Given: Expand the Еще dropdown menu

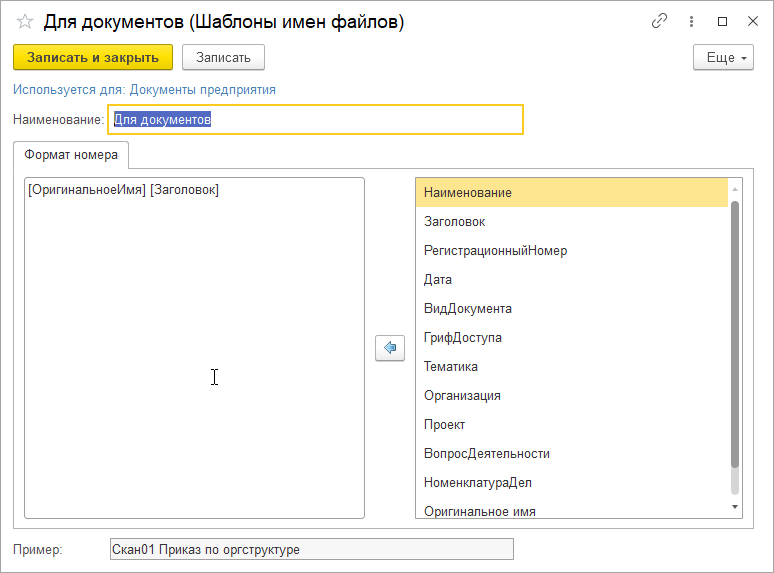Looking at the screenshot, I should [x=722, y=58].
